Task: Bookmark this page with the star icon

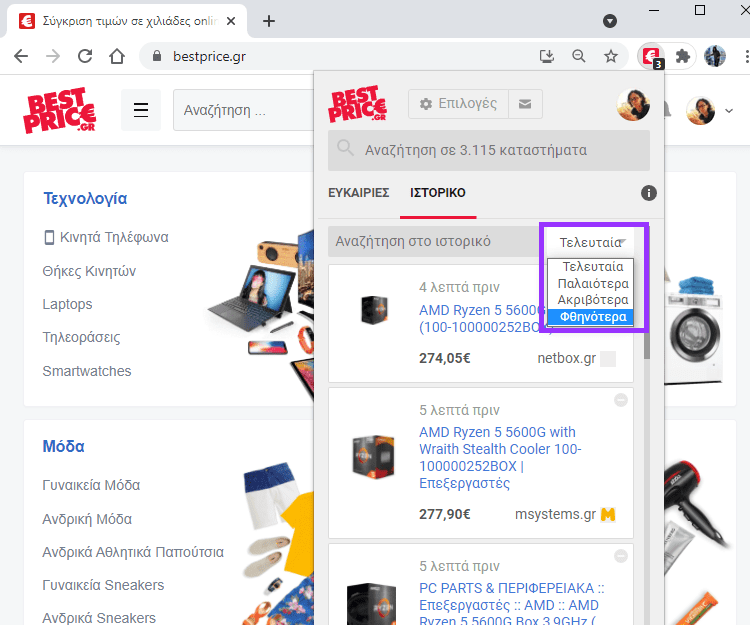Action: 611,56
